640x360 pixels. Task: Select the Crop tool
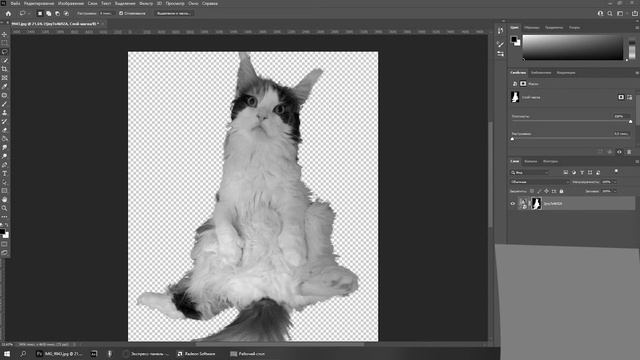tap(4, 69)
